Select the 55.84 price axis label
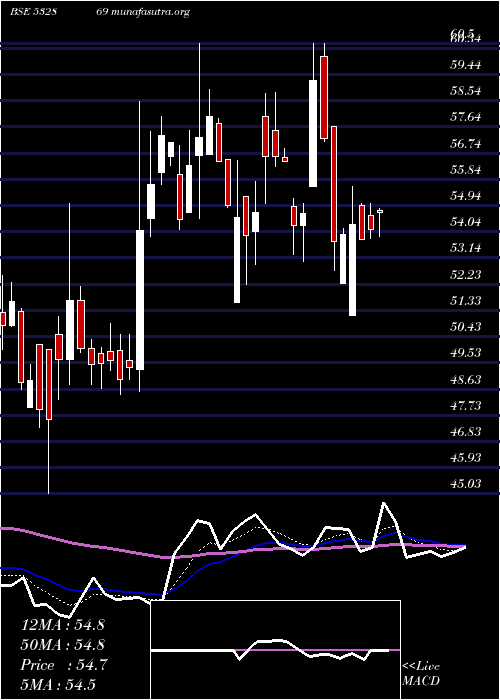Image resolution: width=500 pixels, height=700 pixels. pyautogui.click(x=466, y=170)
